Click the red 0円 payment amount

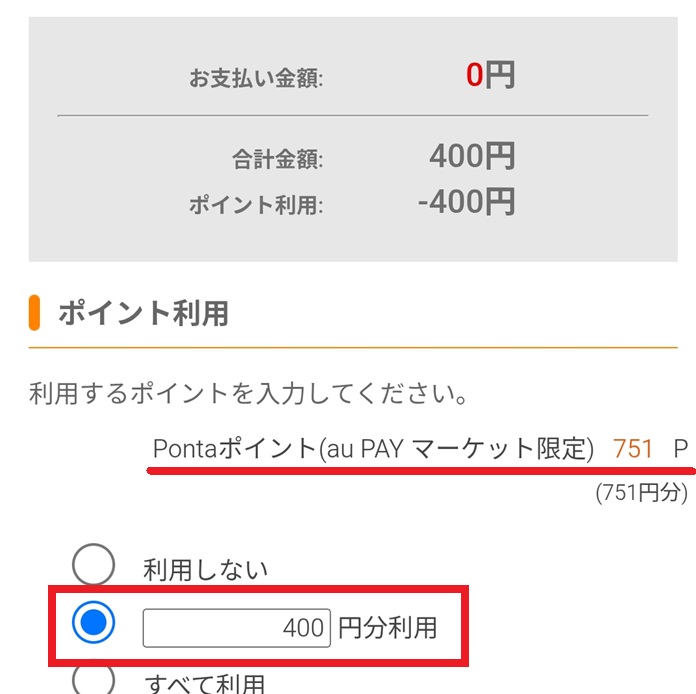click(490, 75)
